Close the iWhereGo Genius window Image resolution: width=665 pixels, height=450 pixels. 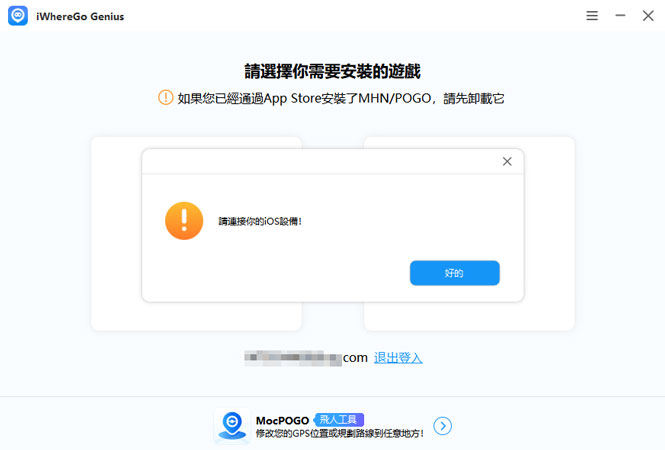[x=648, y=16]
